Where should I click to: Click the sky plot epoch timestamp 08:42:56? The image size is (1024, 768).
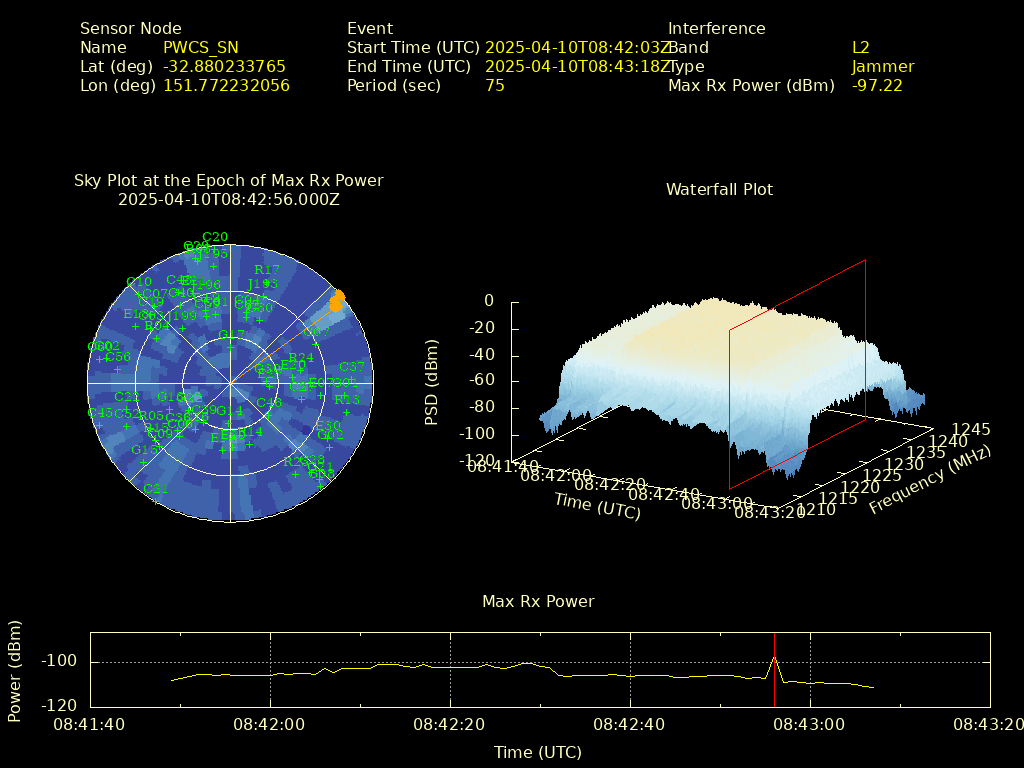(228, 199)
